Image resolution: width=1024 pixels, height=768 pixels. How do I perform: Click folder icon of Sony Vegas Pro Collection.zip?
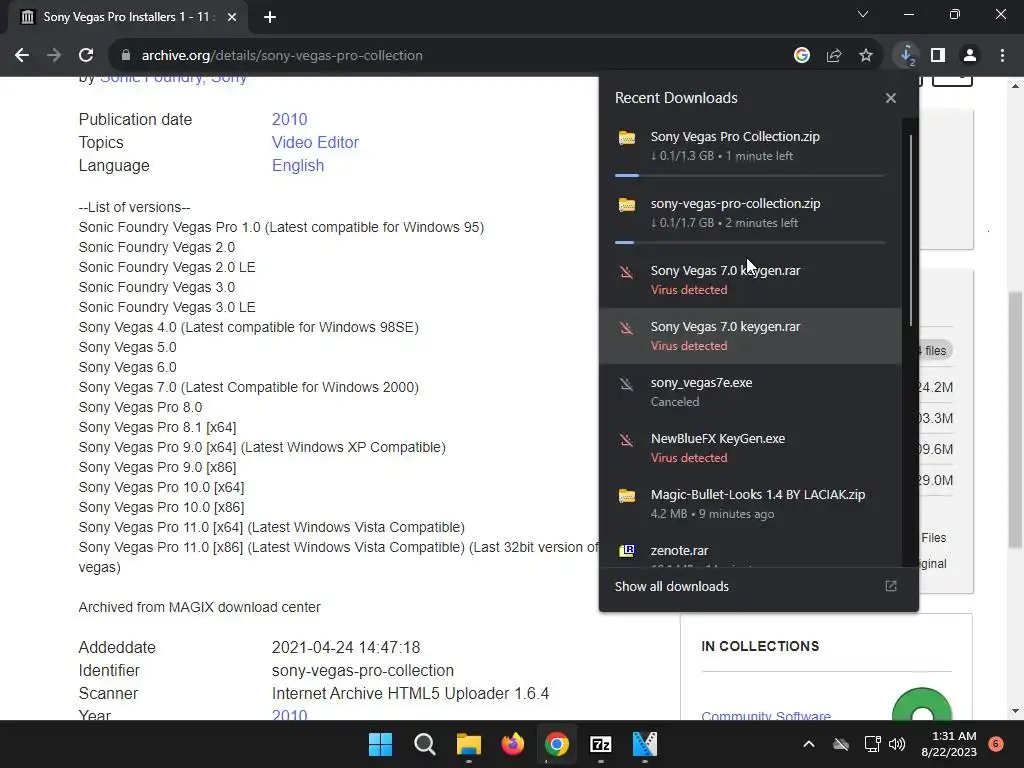coord(627,138)
